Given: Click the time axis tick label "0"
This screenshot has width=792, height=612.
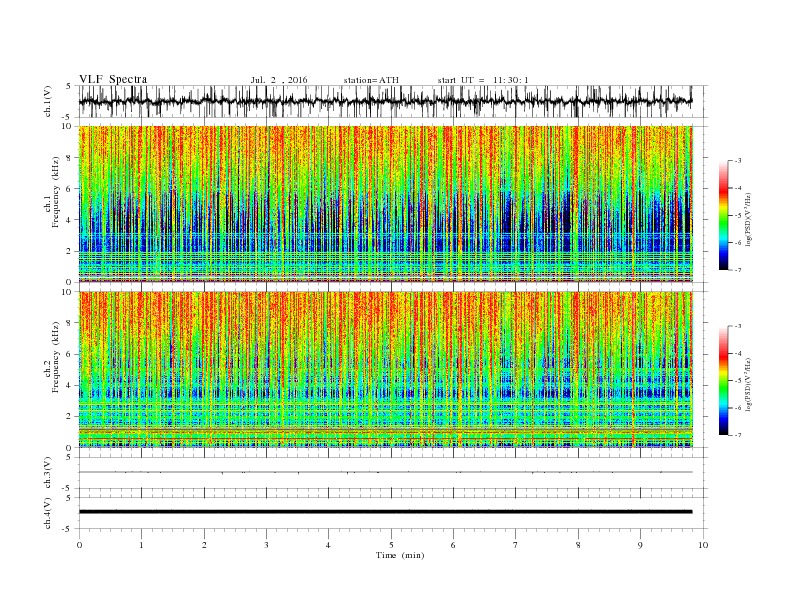Looking at the screenshot, I should click(79, 545).
